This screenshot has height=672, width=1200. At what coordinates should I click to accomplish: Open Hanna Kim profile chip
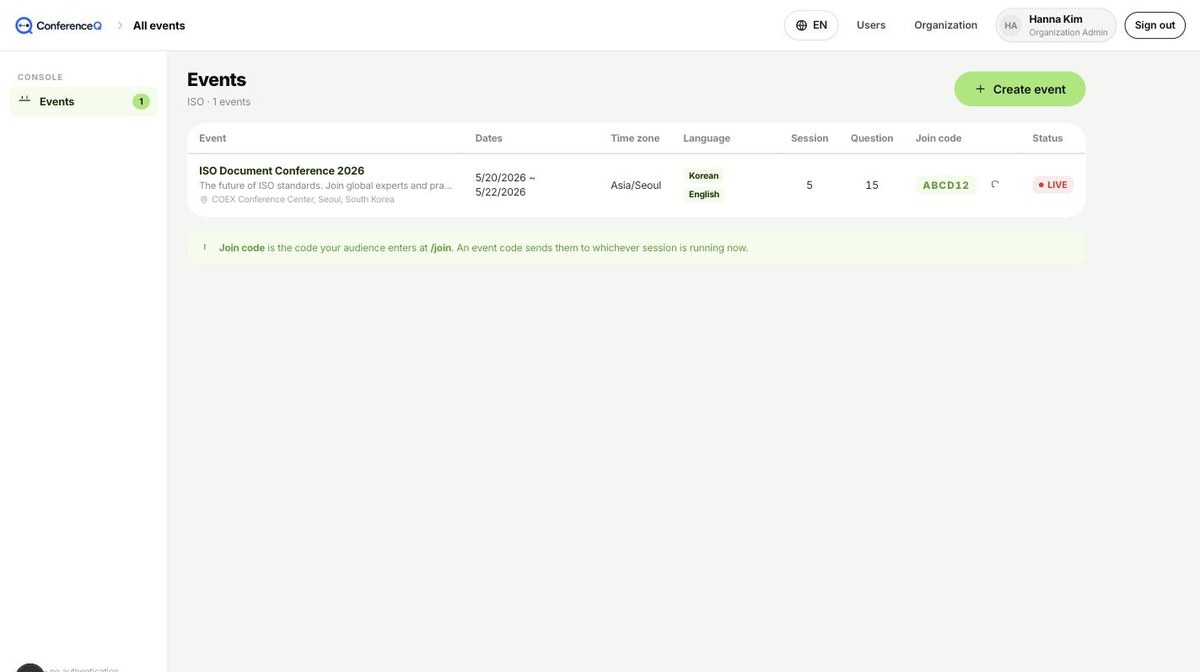pos(1056,25)
